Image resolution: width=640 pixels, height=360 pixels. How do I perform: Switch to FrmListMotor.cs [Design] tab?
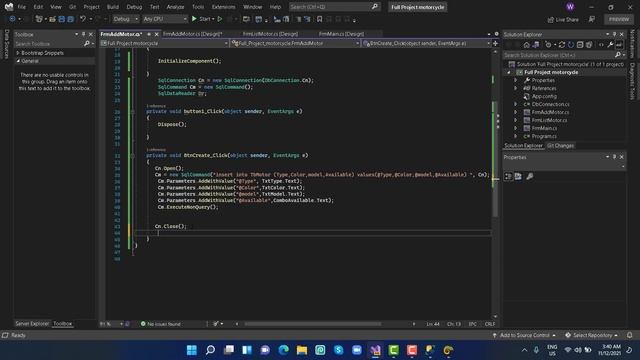270,34
